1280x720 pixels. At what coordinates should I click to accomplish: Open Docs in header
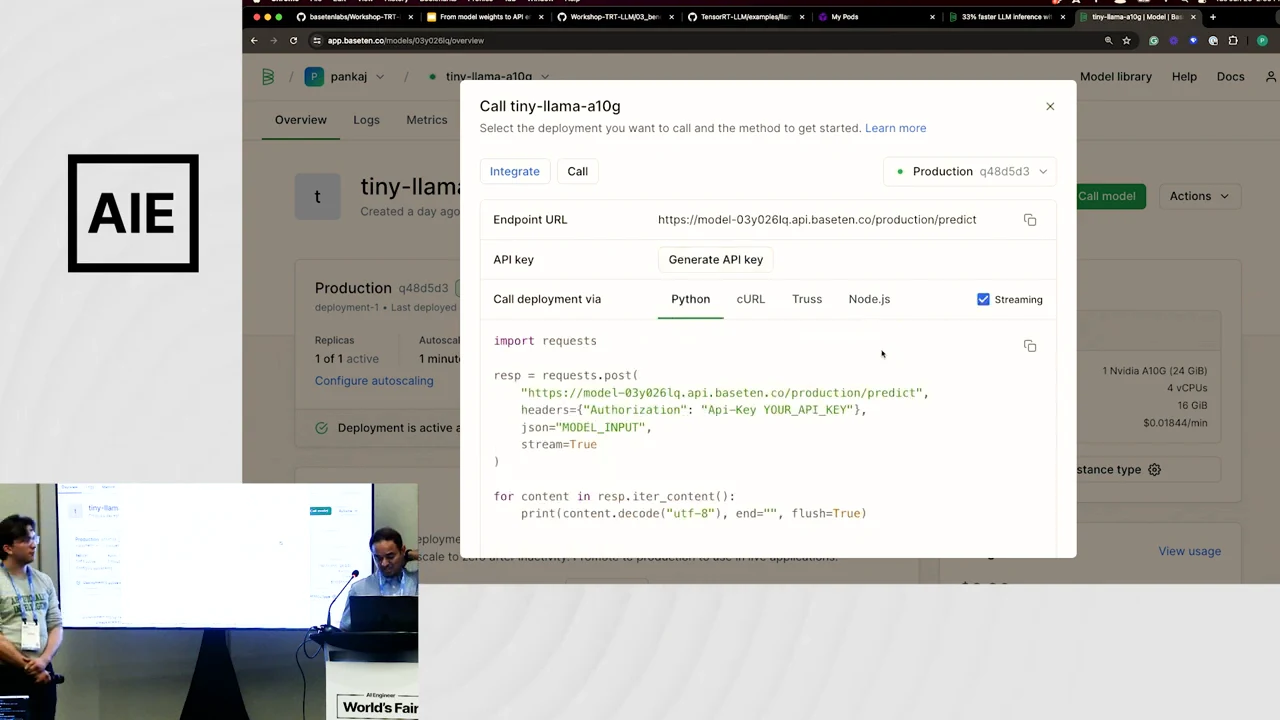pos(1230,76)
